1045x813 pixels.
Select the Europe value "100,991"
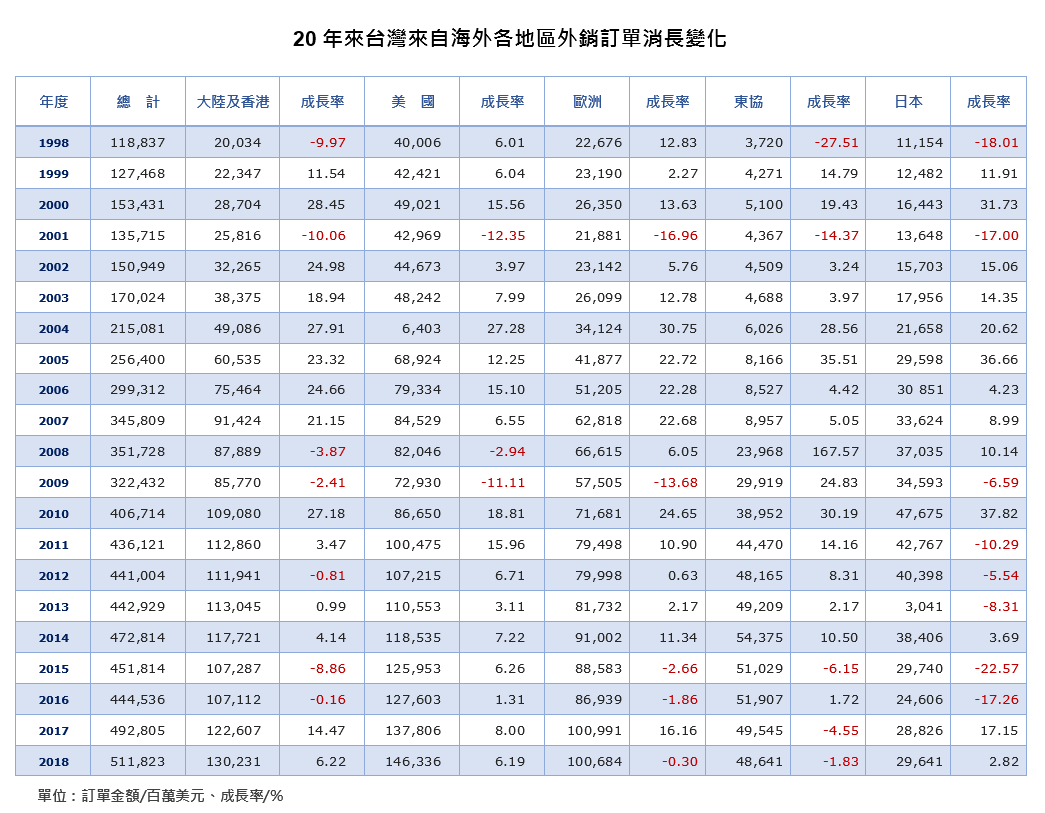pos(594,731)
